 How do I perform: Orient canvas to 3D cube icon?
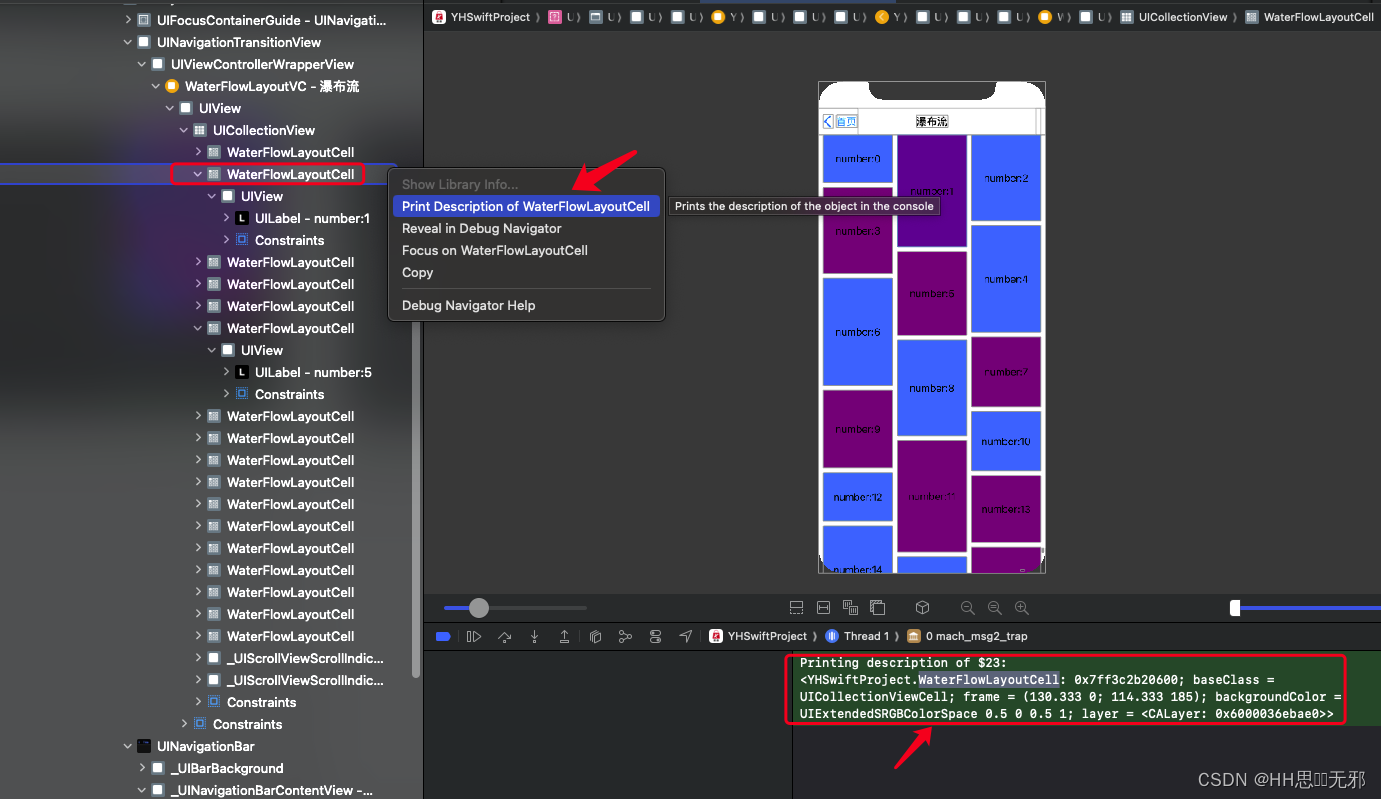tap(923, 607)
